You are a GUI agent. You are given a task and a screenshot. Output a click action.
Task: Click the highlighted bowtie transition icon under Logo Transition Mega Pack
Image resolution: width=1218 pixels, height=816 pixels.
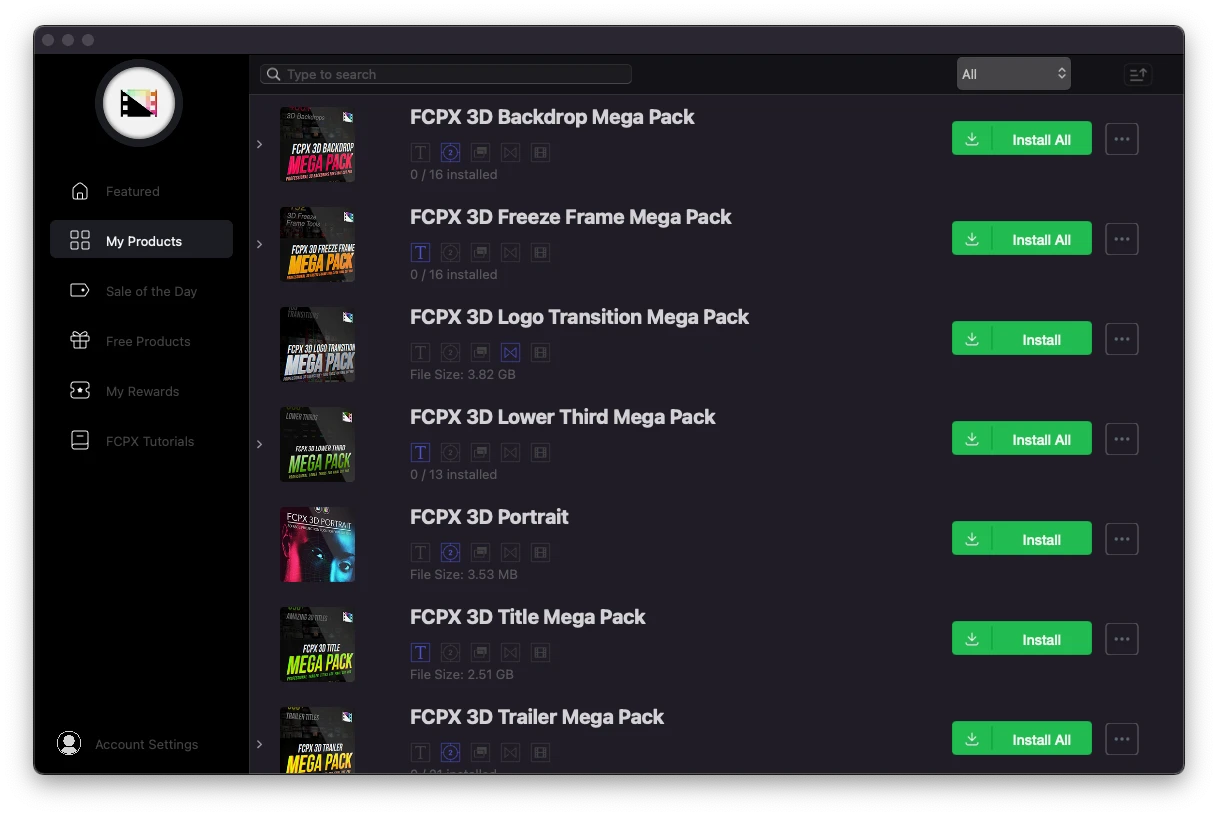[510, 352]
